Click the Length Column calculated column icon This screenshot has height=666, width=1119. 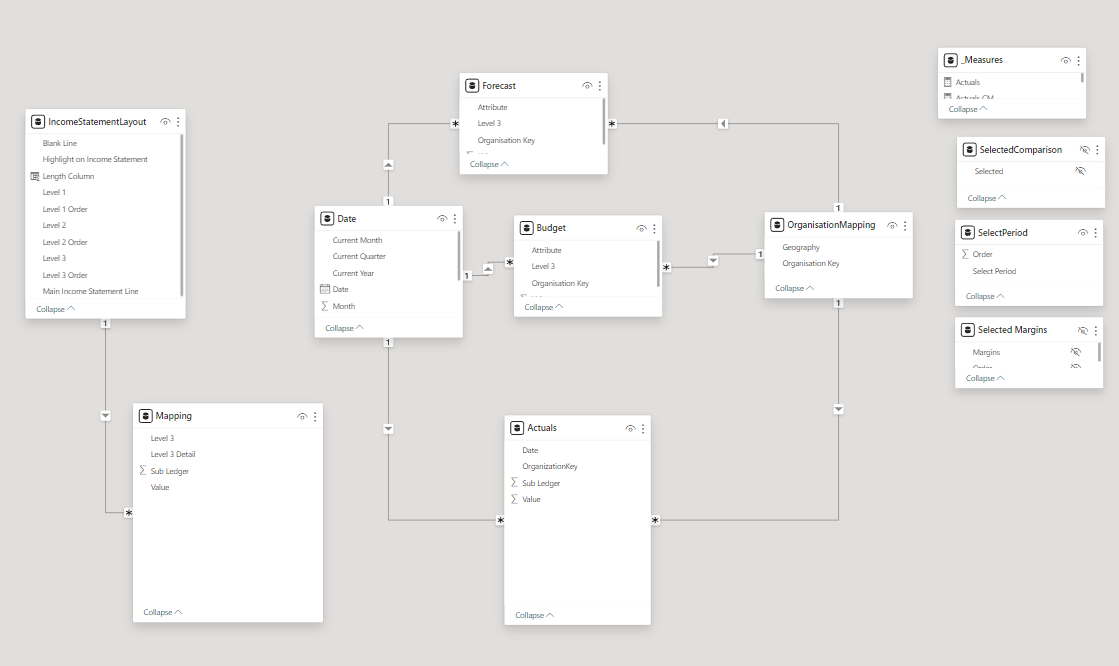click(35, 176)
